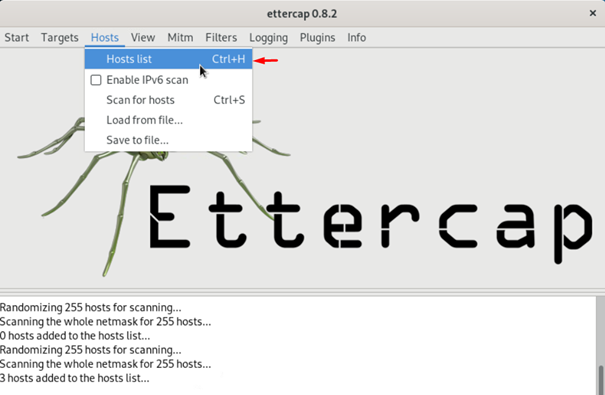
Task: Tick the Enable IPv6 scan checkbox
Action: (x=96, y=80)
